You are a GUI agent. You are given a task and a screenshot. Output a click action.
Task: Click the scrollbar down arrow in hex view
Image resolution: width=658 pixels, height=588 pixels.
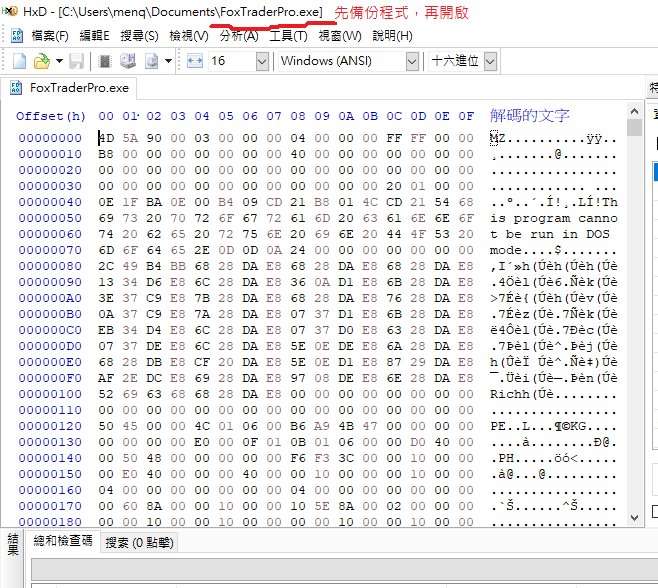click(634, 518)
